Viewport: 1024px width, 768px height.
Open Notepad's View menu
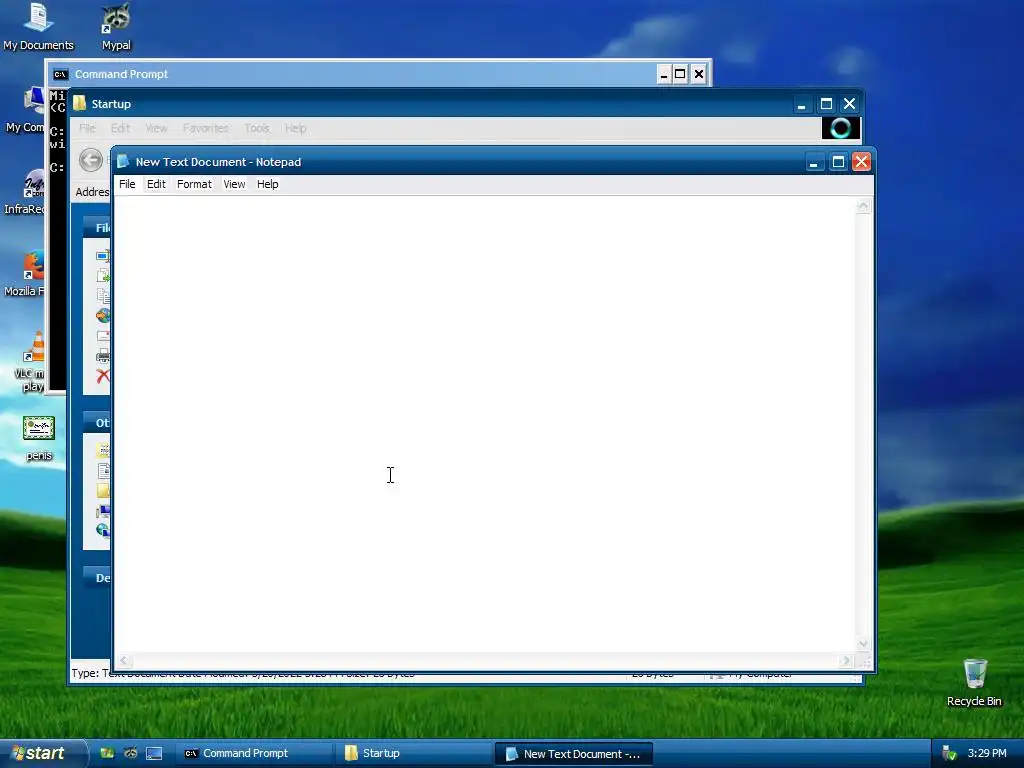coord(234,184)
